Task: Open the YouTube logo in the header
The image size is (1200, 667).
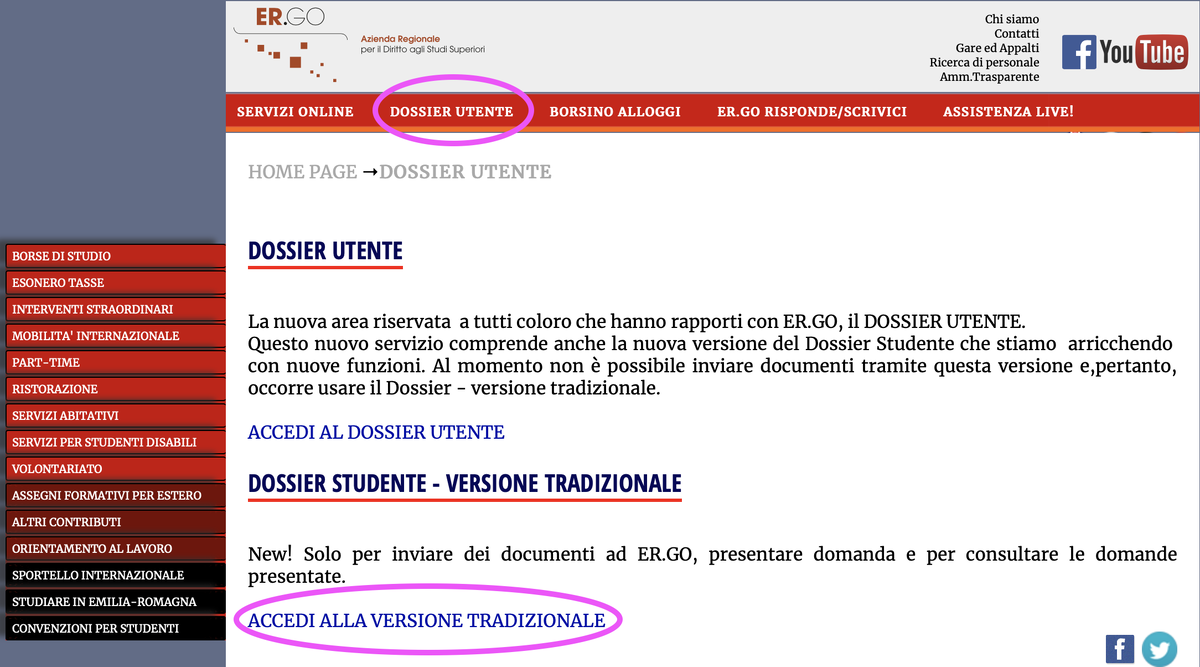Action: [x=1143, y=52]
